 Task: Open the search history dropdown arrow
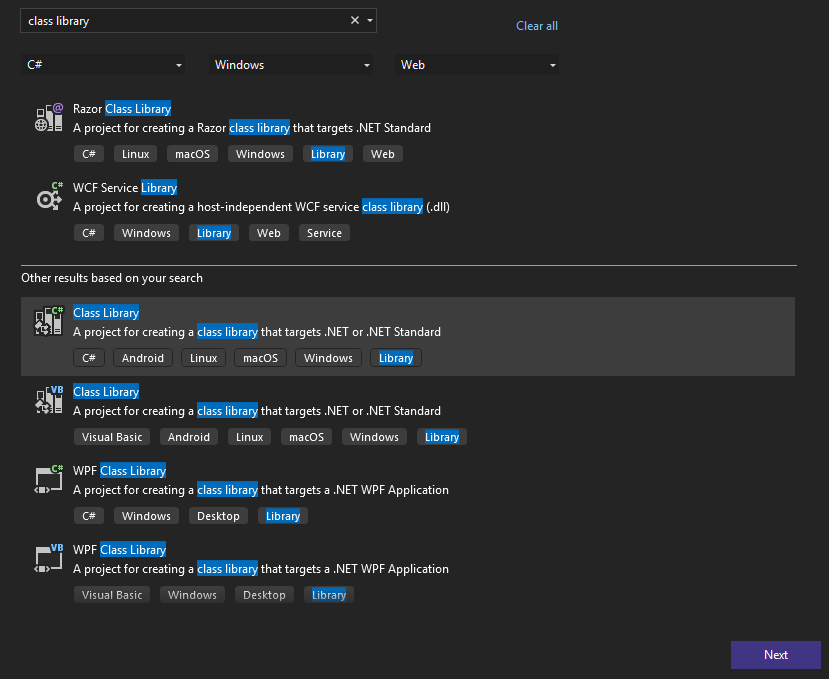[x=370, y=20]
